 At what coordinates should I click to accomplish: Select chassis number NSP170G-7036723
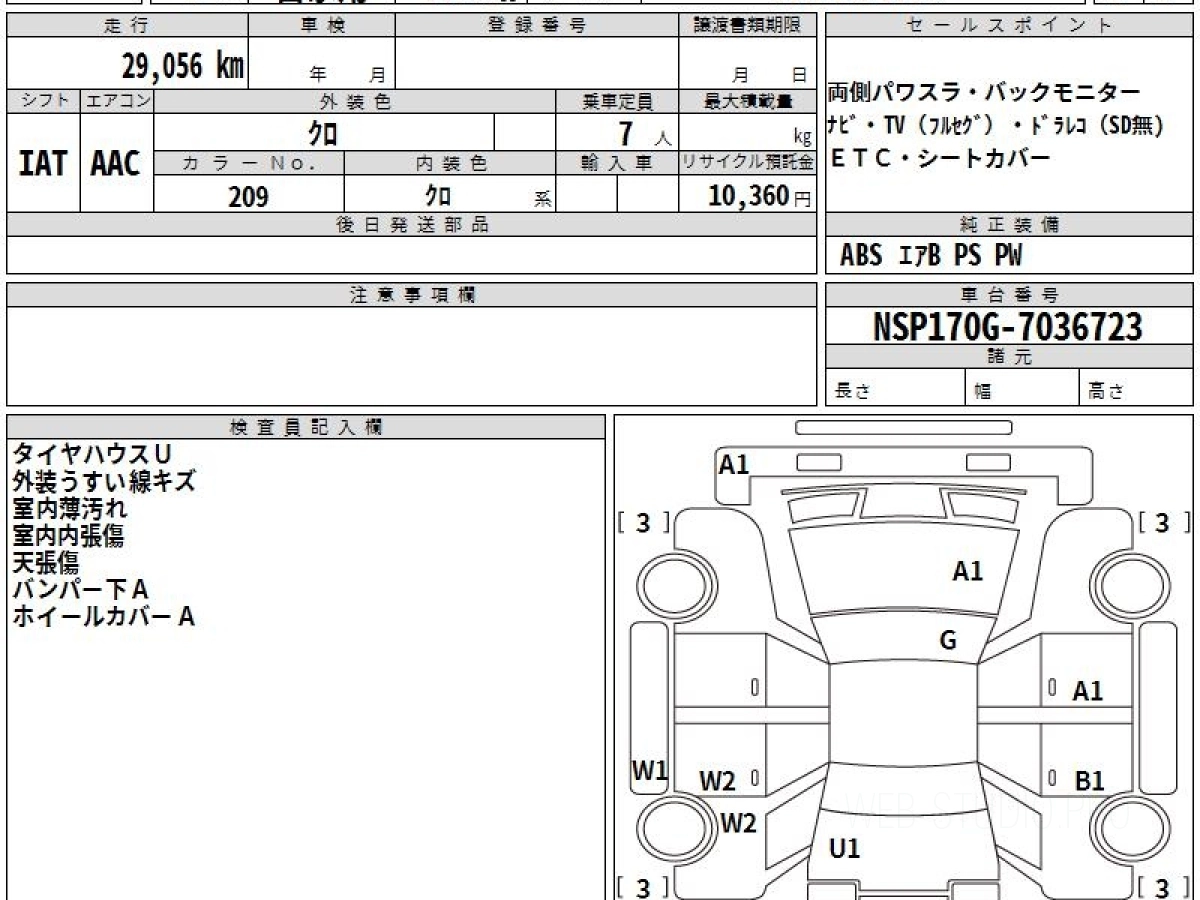coord(1008,327)
